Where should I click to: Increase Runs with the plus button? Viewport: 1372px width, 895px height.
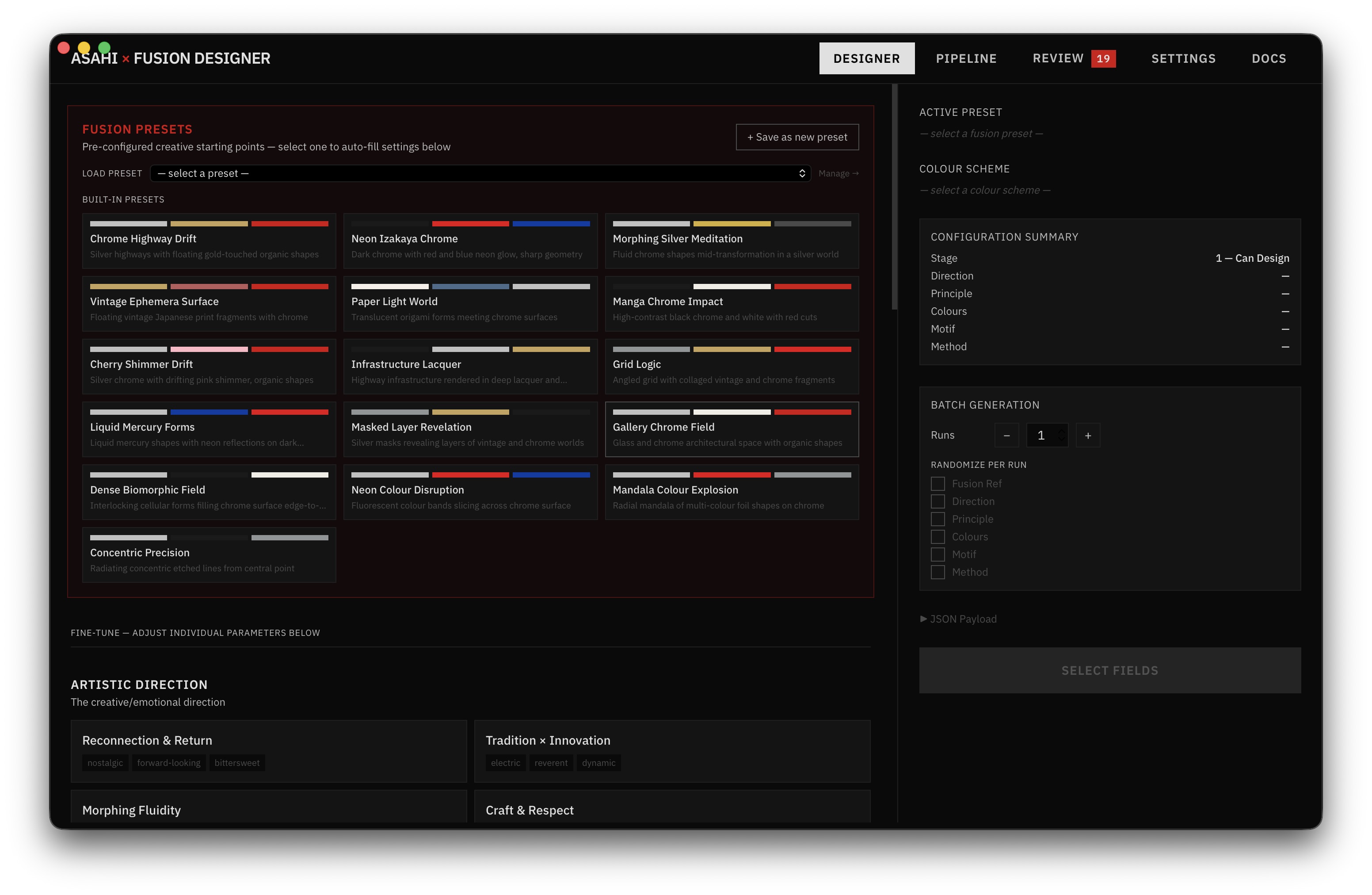click(1088, 436)
